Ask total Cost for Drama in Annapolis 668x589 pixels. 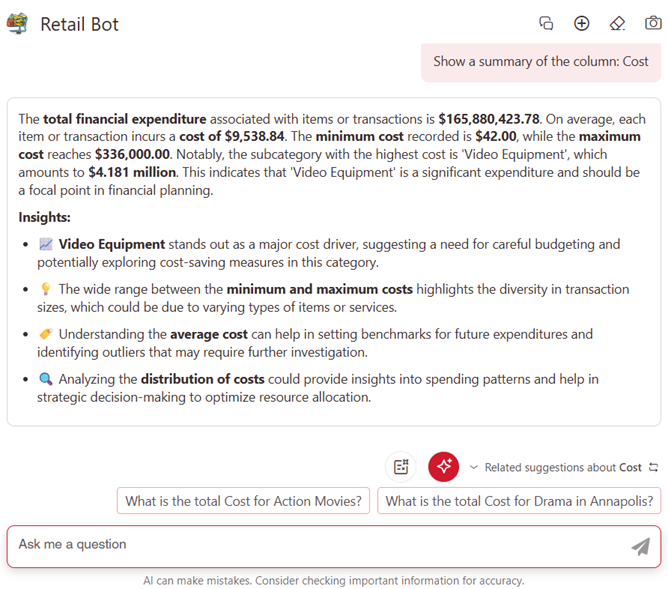tap(518, 501)
